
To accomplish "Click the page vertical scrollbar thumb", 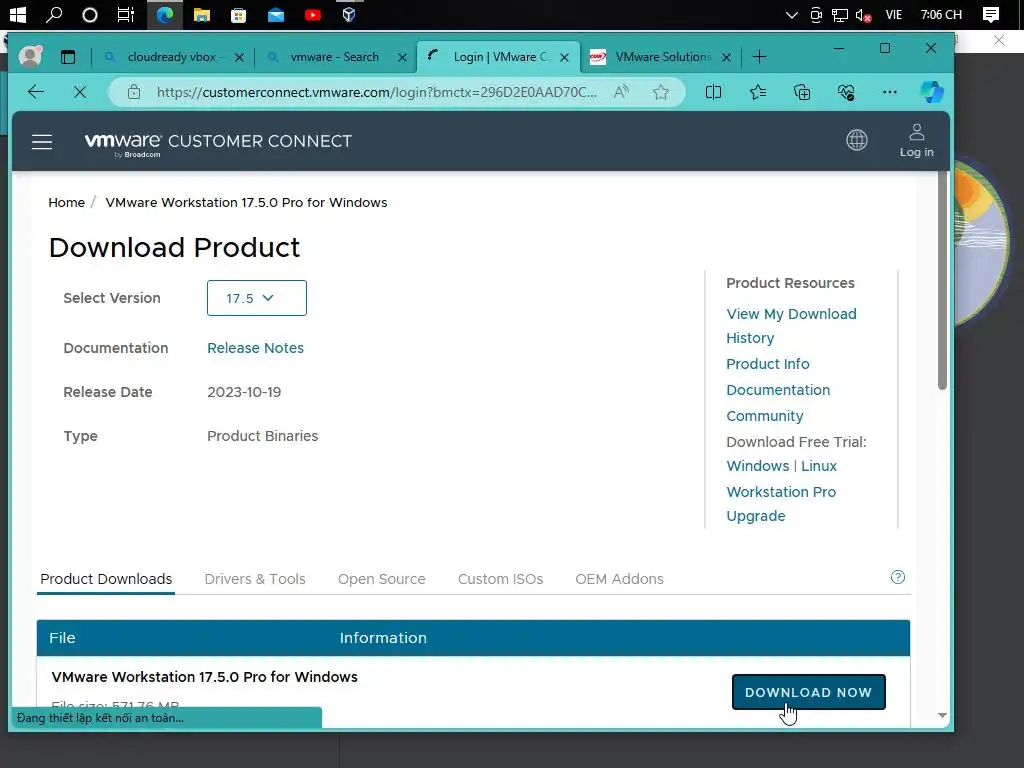I will coord(942,281).
